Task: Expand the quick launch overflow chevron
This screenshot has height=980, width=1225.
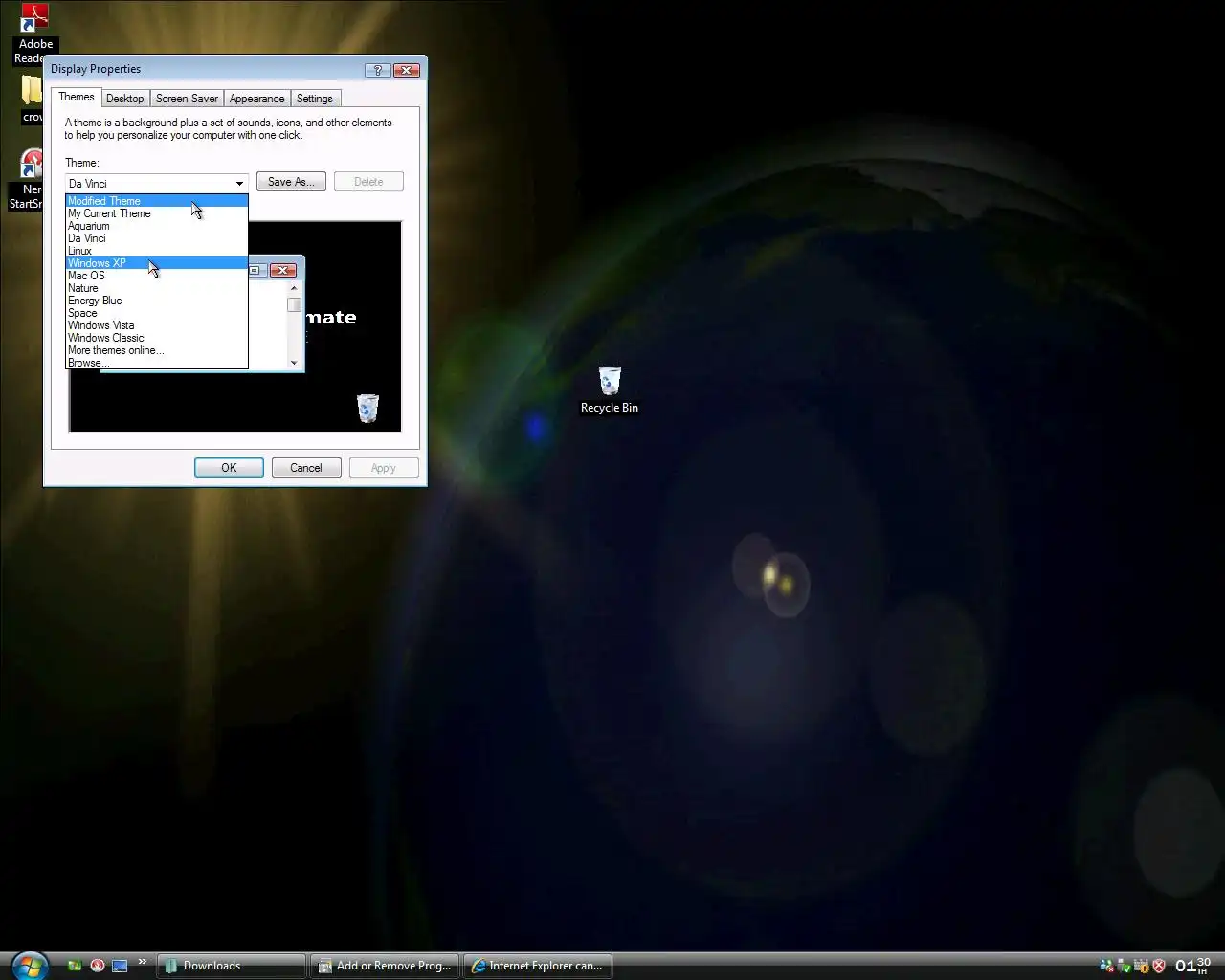Action: [x=143, y=962]
